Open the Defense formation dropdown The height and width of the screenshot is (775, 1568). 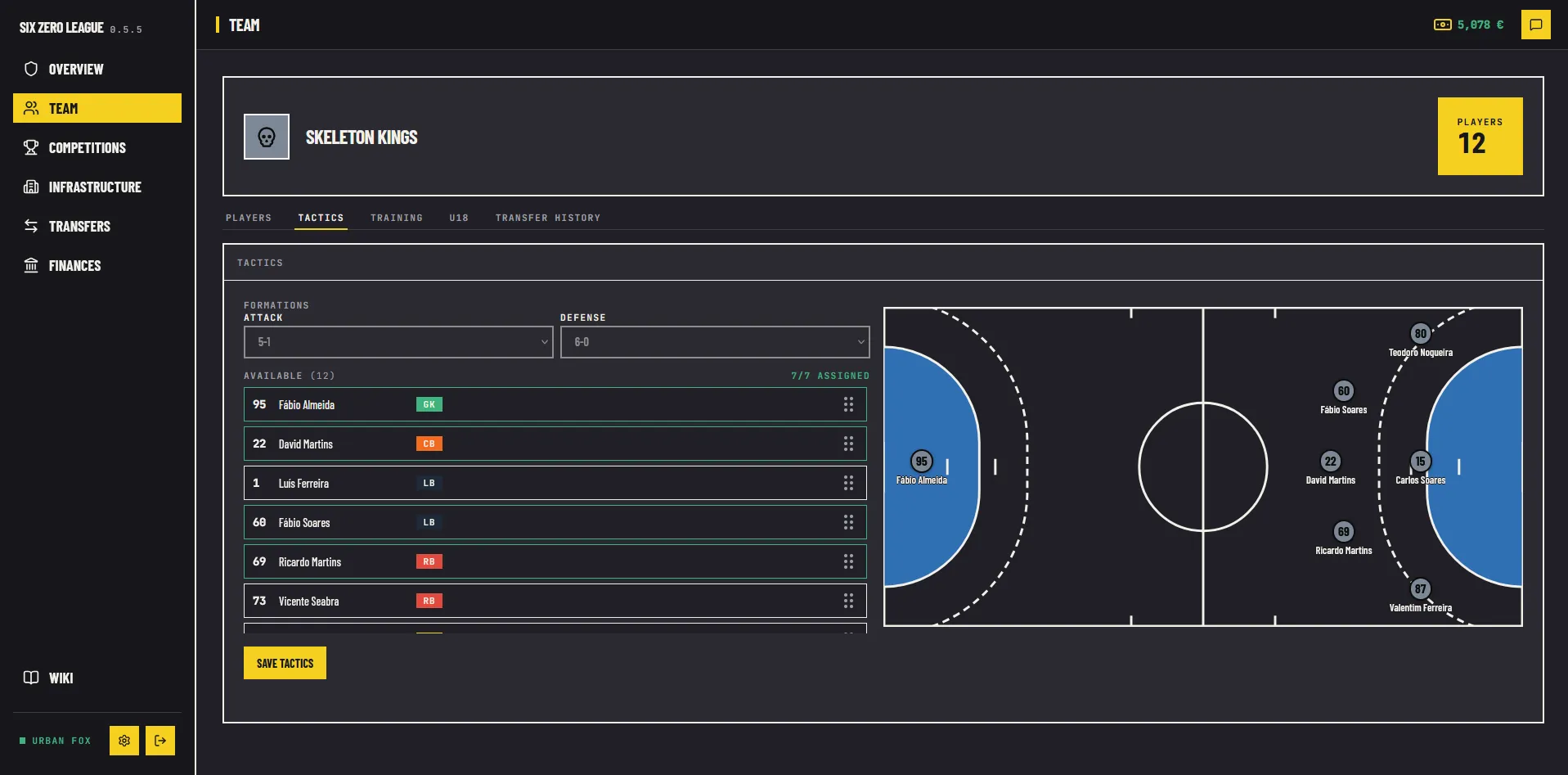[715, 342]
